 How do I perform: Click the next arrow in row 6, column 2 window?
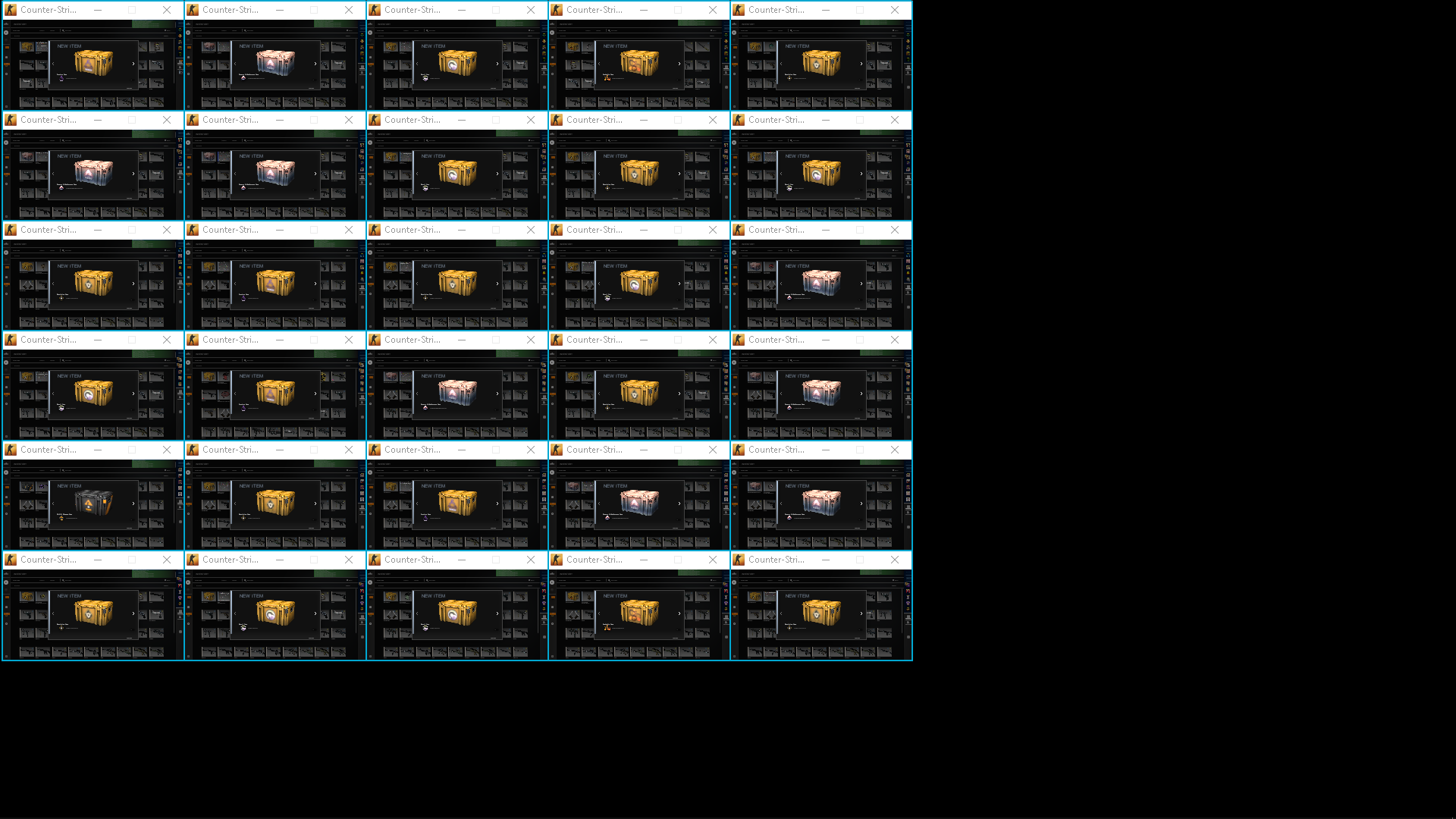point(315,613)
